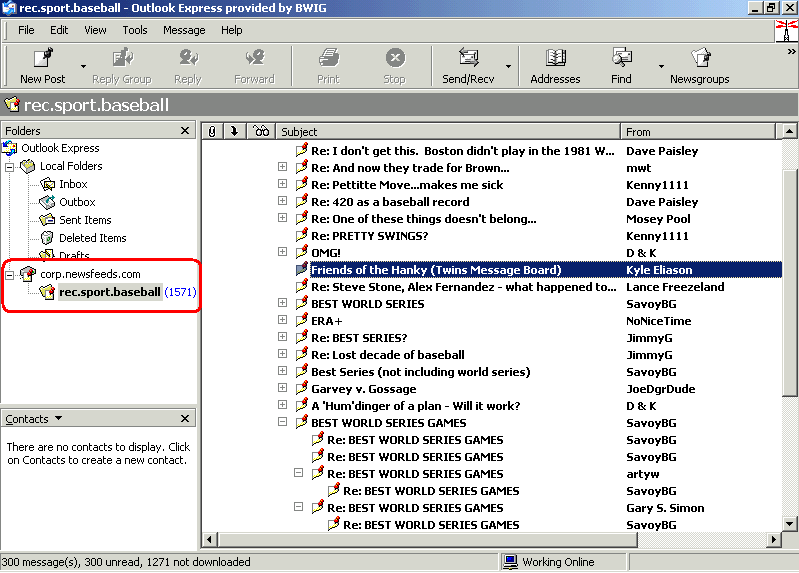
Task: Click the Working Online status icon
Action: [511, 562]
